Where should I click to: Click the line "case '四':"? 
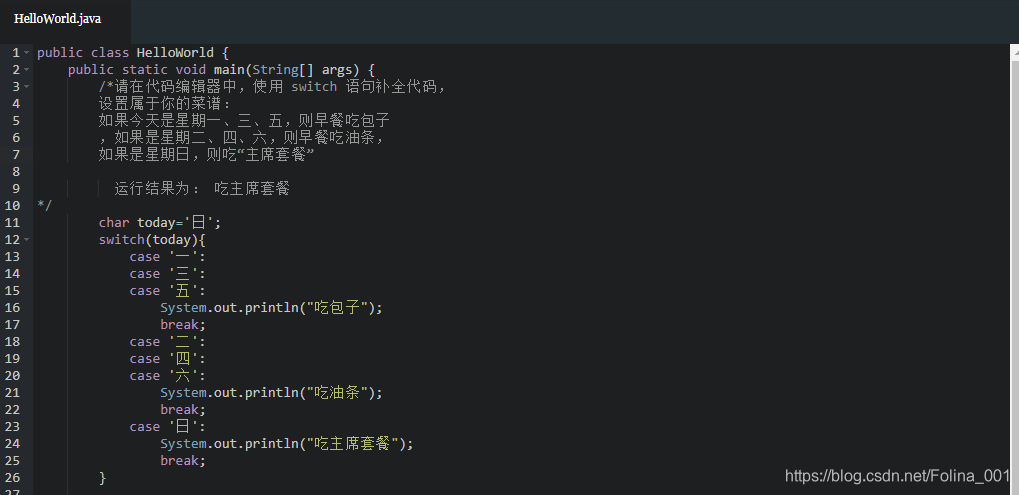coord(168,359)
